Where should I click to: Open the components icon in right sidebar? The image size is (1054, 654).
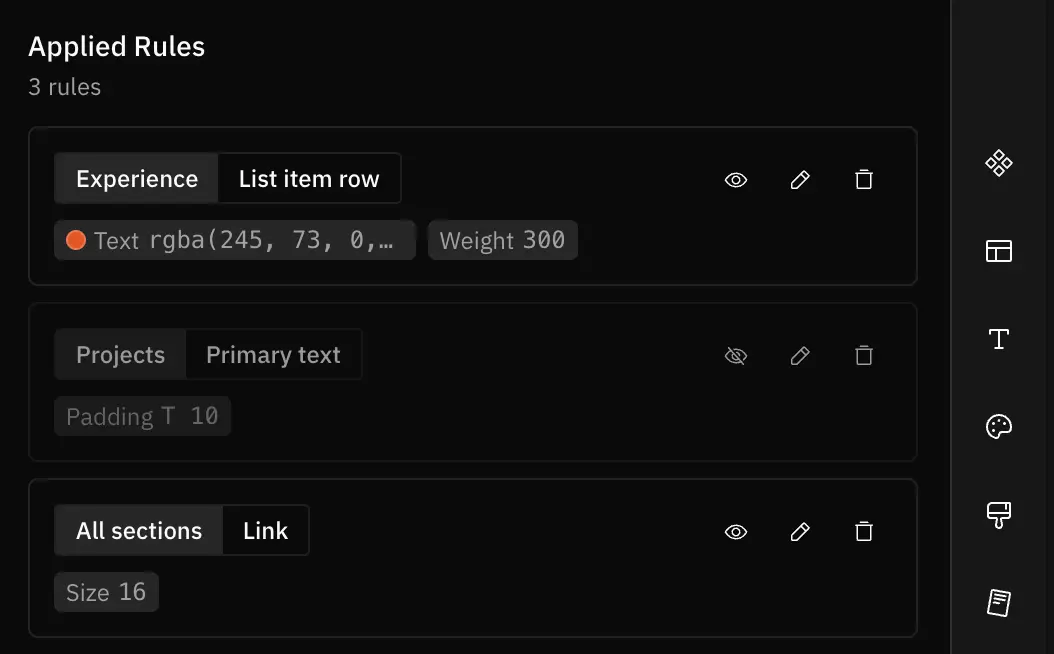pos(998,163)
